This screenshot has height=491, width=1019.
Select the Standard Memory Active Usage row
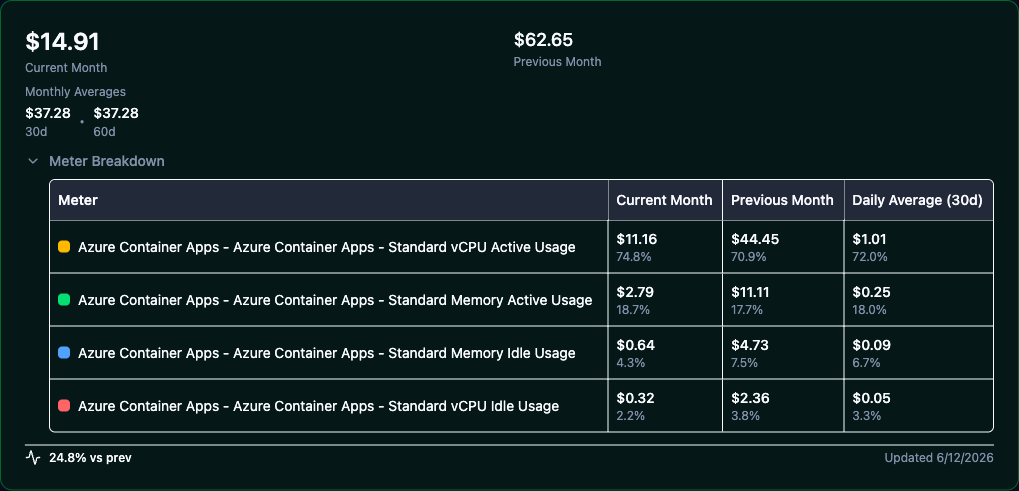tap(521, 300)
